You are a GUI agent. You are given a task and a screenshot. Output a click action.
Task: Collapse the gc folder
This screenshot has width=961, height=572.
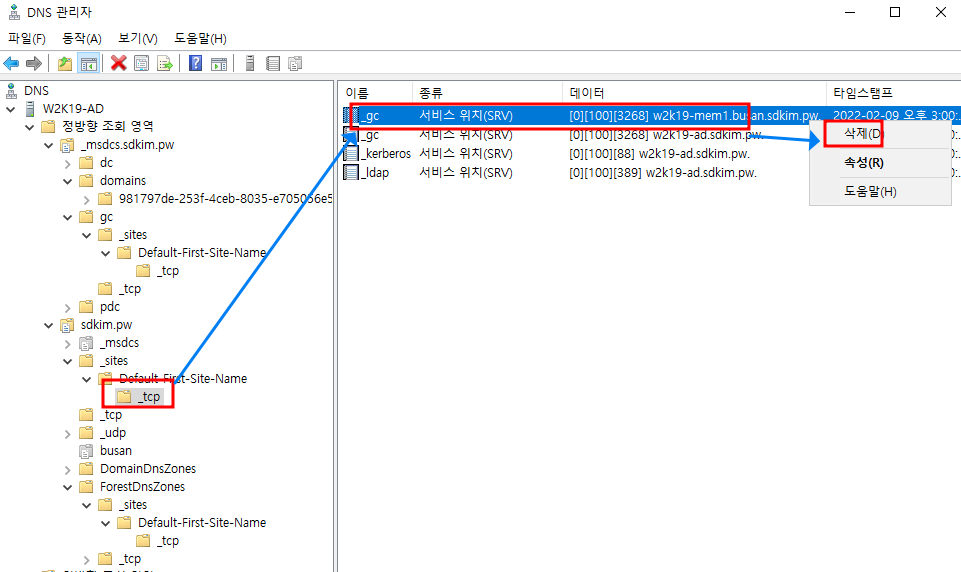point(67,217)
